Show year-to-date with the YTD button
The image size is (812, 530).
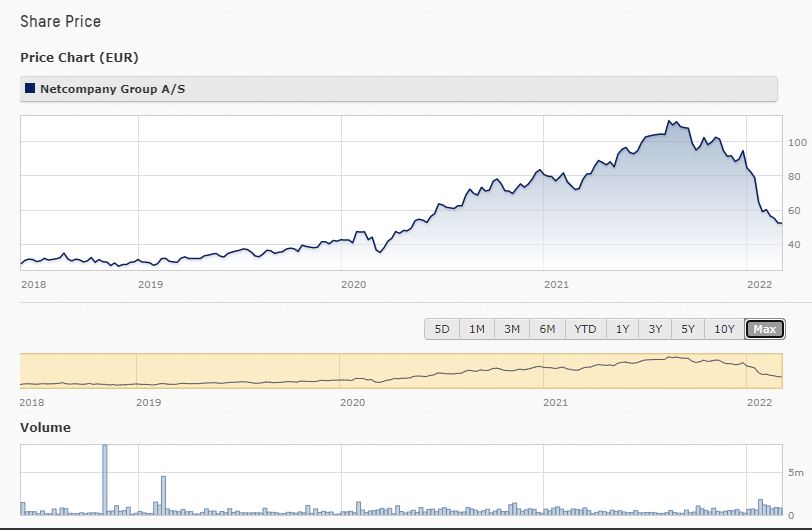coord(585,329)
